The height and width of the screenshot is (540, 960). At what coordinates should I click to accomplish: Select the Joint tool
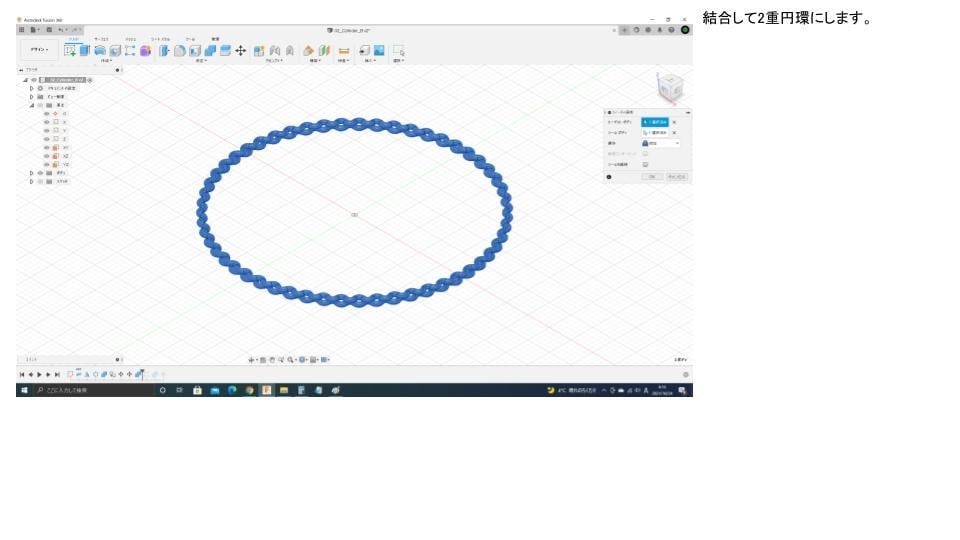[x=274, y=51]
